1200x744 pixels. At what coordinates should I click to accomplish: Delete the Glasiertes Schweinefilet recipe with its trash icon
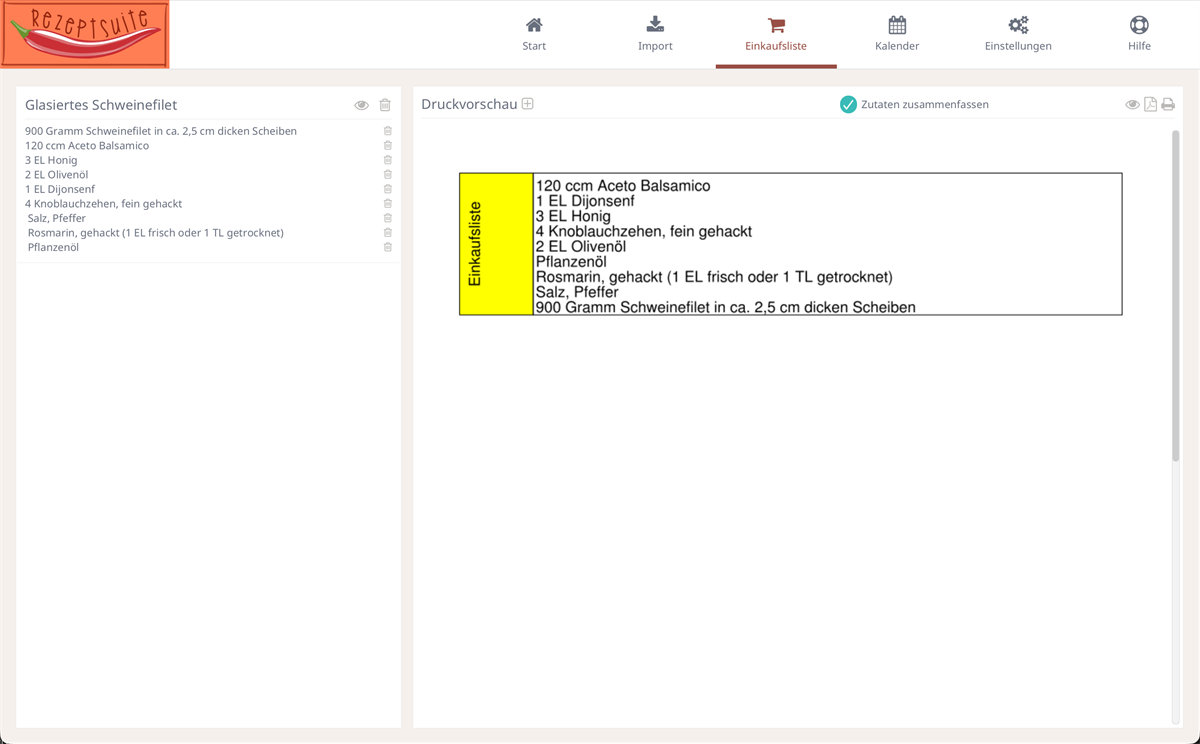385,105
